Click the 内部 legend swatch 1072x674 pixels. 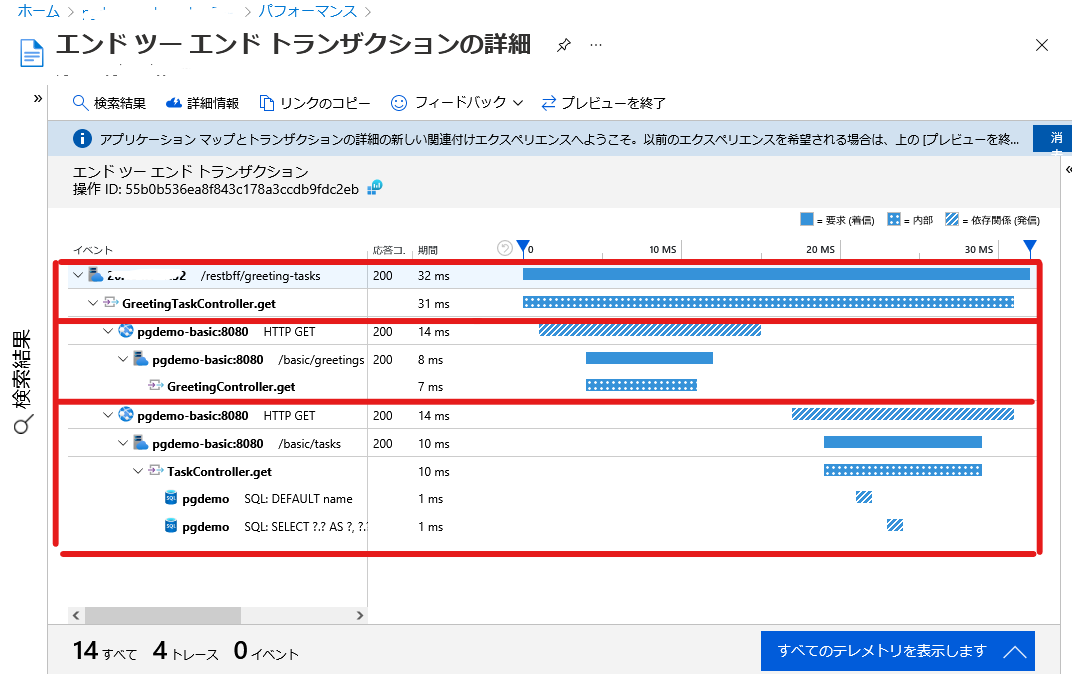click(x=894, y=219)
